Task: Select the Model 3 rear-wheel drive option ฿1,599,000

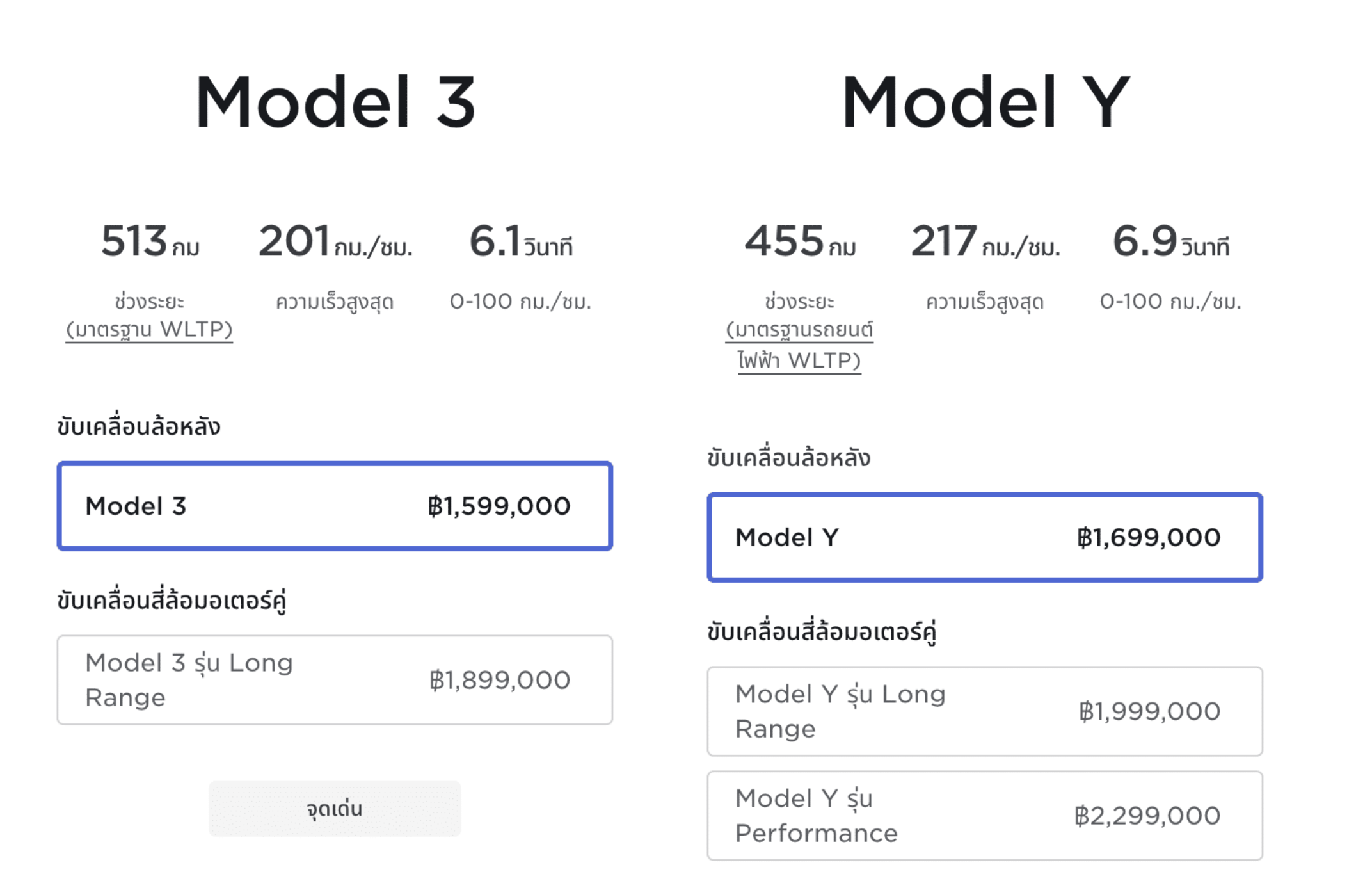Action: click(x=335, y=506)
